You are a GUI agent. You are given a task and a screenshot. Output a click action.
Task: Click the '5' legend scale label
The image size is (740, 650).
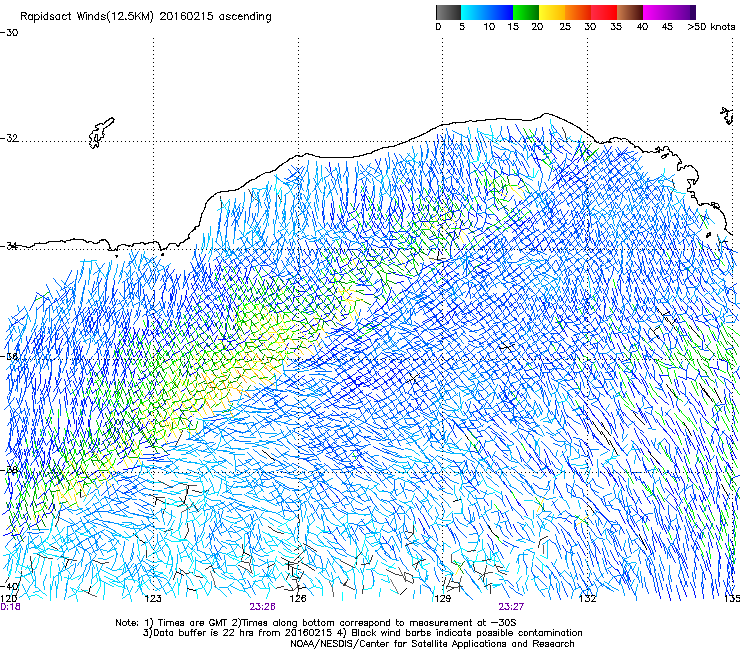(x=462, y=27)
